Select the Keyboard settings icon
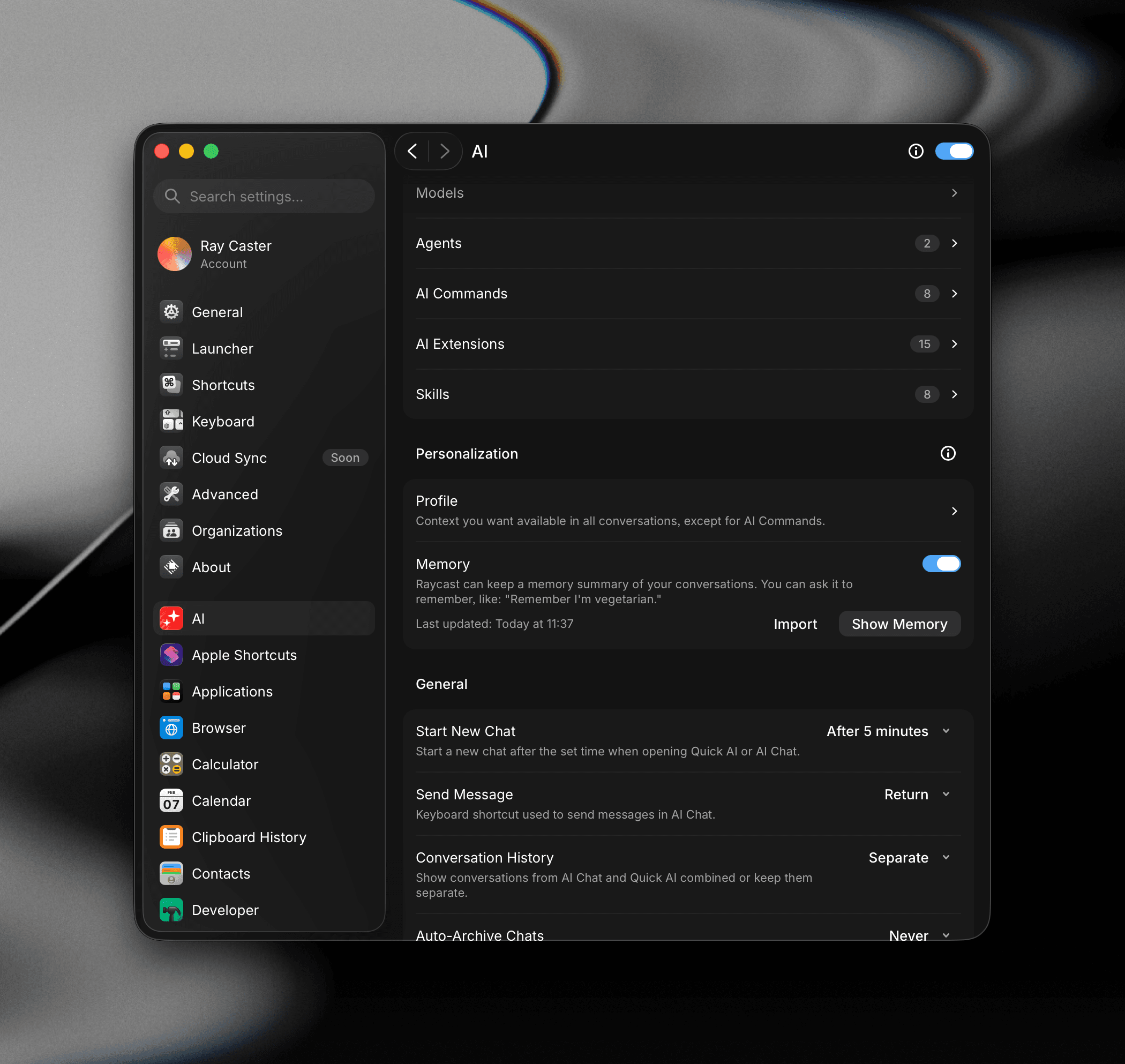 pos(171,421)
